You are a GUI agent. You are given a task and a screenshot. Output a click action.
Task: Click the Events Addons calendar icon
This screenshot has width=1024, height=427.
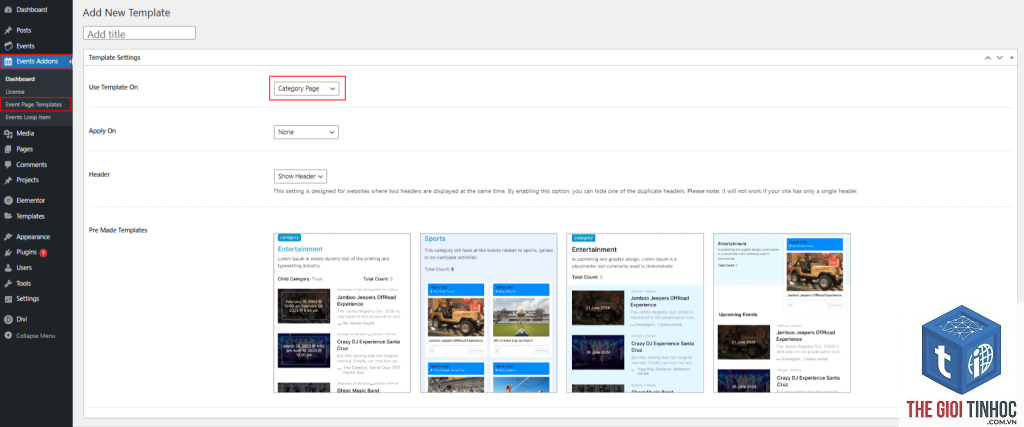8,62
